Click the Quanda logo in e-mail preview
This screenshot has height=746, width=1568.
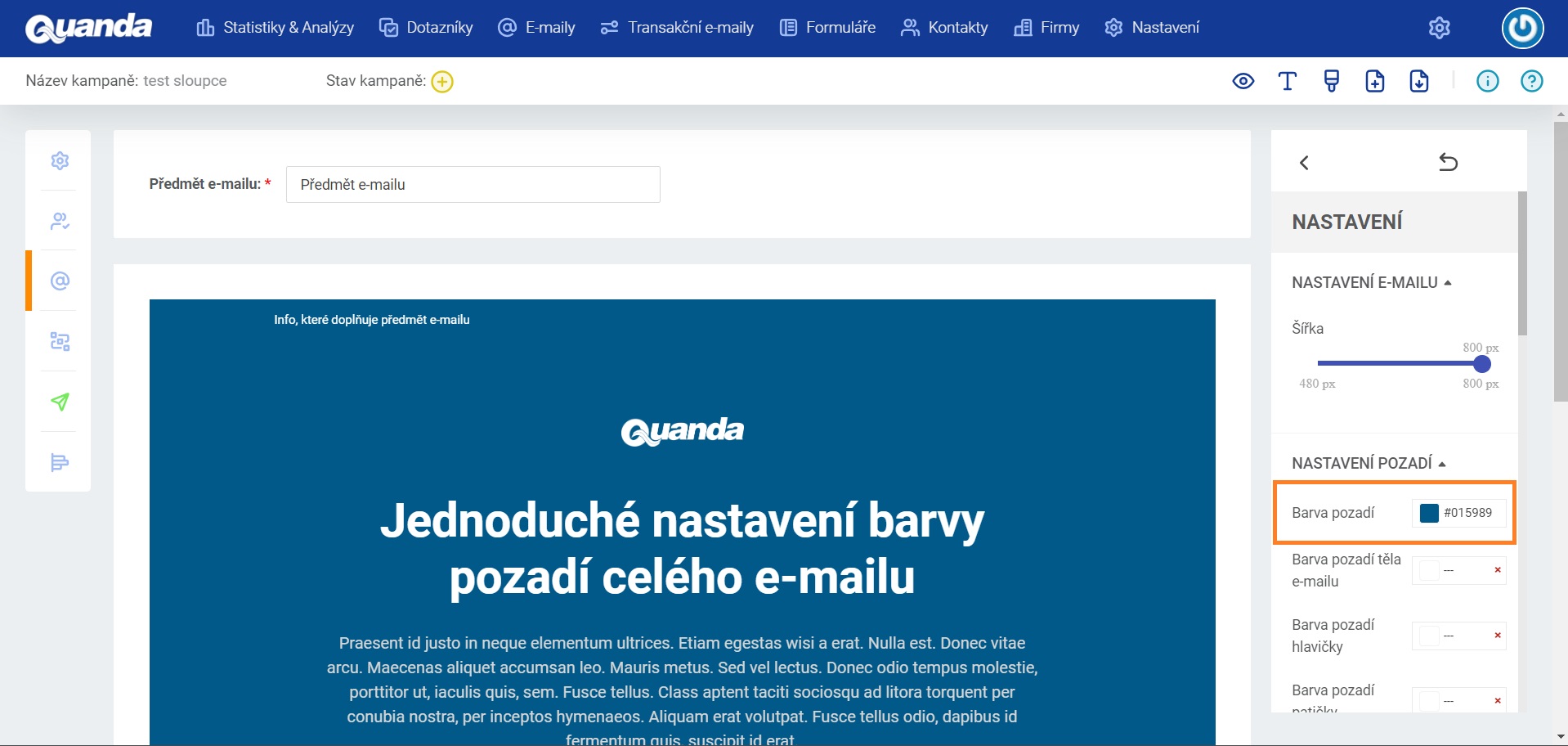(x=682, y=431)
